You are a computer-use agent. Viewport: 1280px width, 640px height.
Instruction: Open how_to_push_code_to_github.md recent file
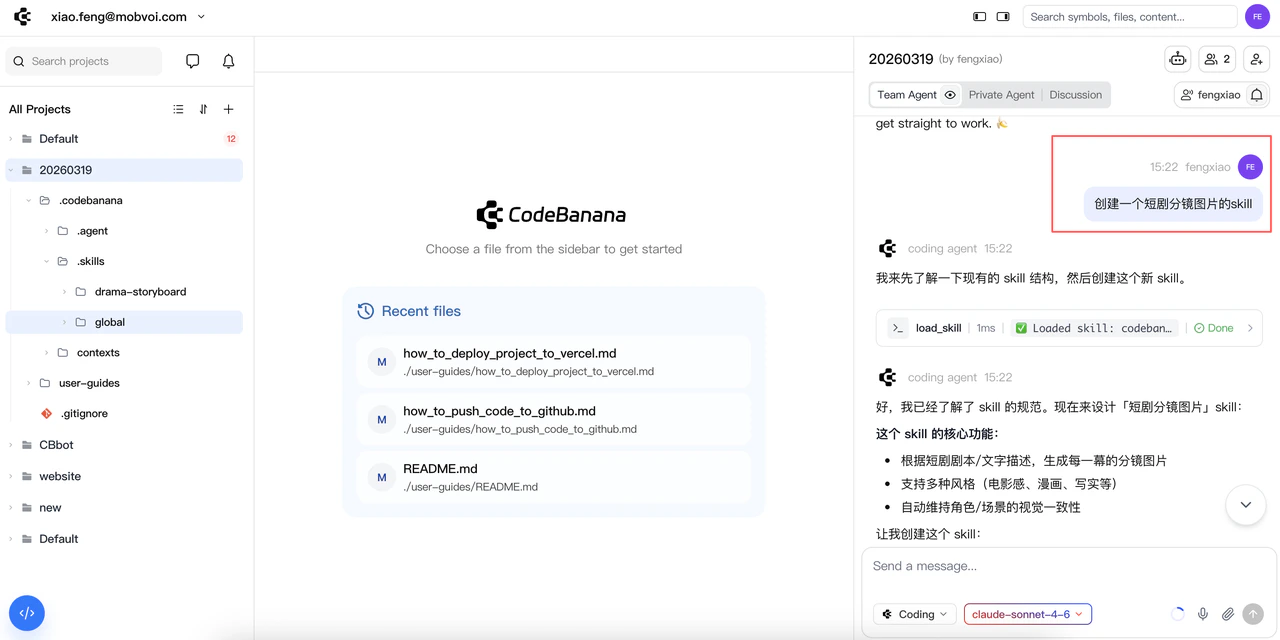coord(554,419)
